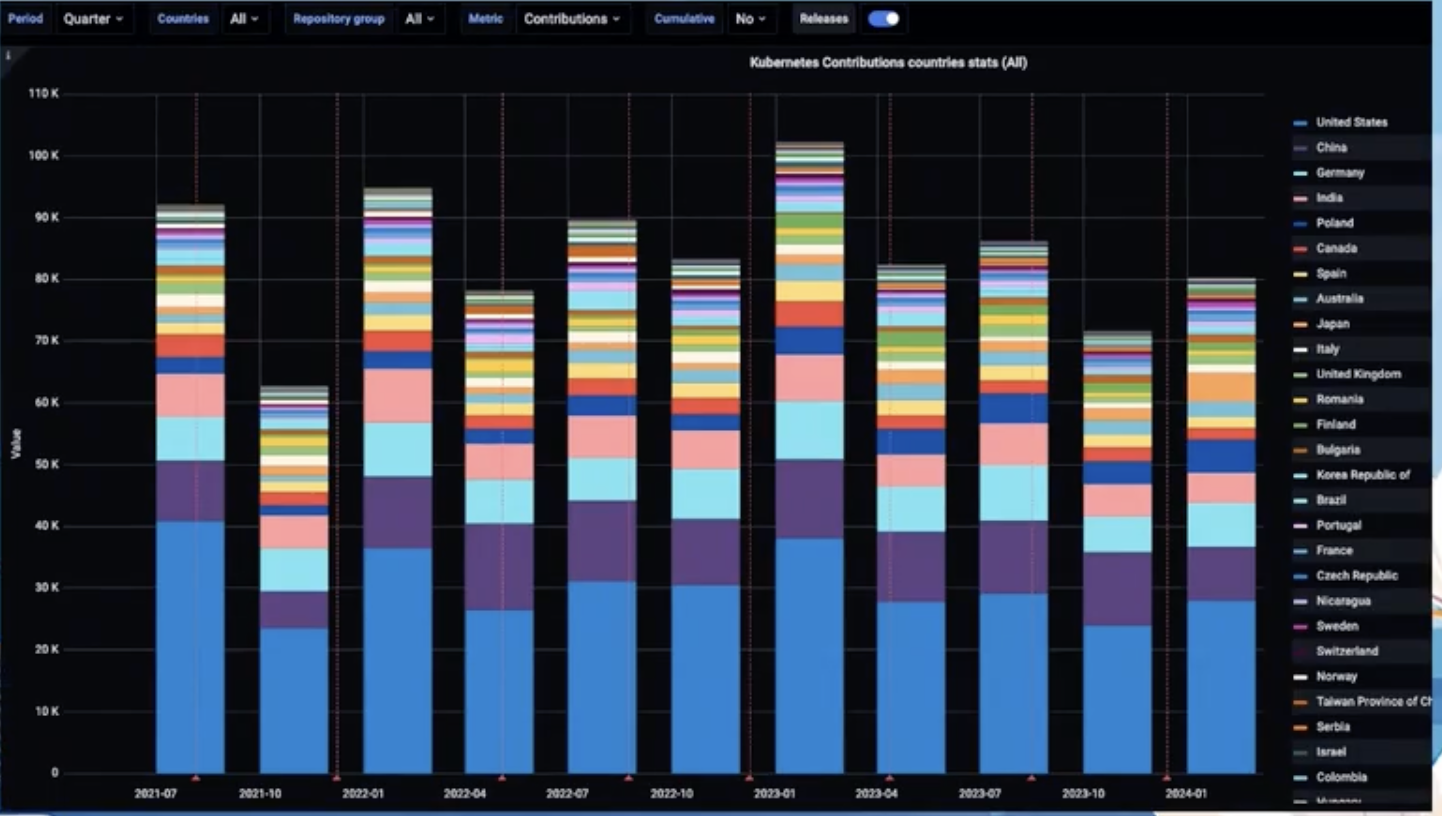
Task: Click the Metric variable label
Action: [x=486, y=18]
